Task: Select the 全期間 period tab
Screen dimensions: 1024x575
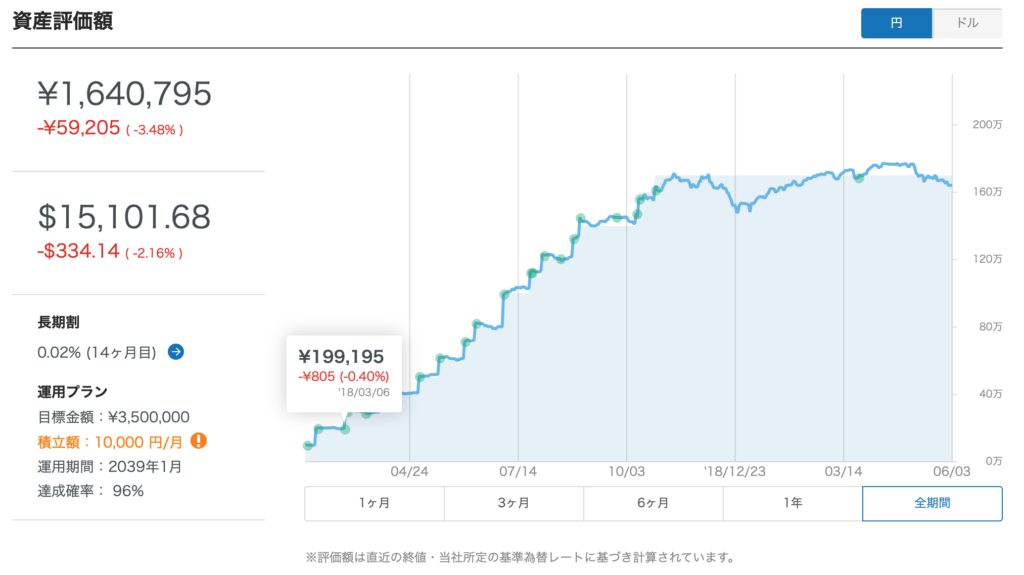Action: coord(933,503)
